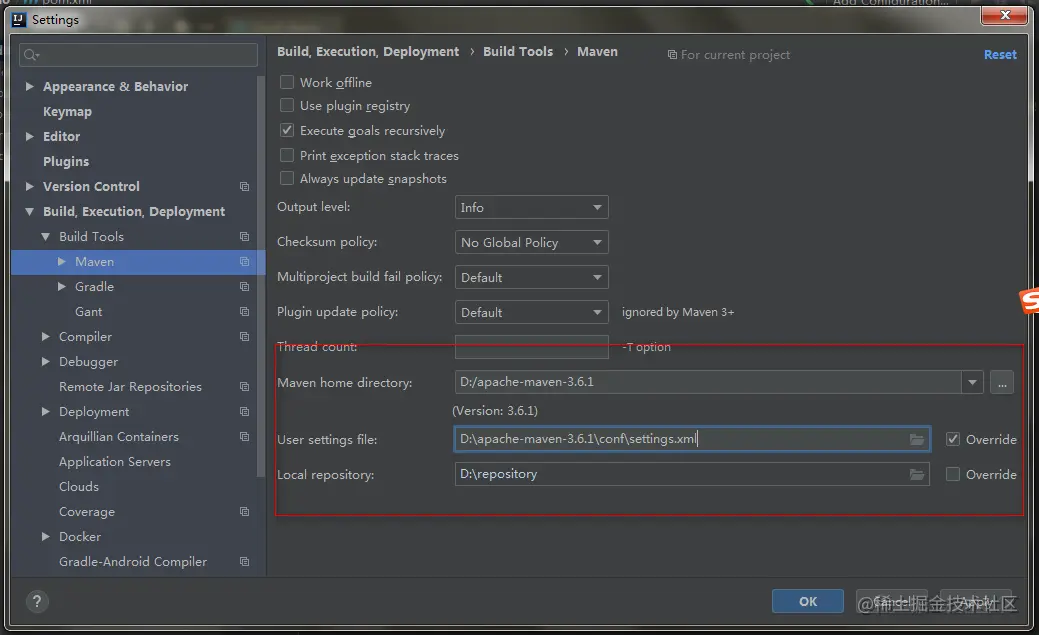Click project-level icon beside Compiler
This screenshot has width=1039, height=635.
[245, 337]
